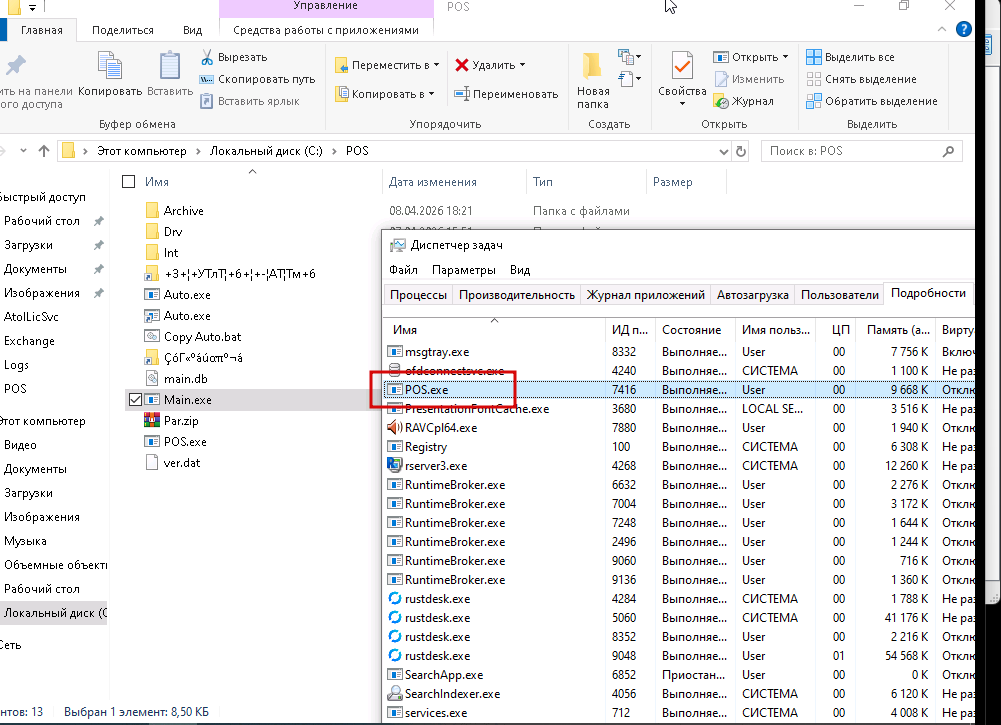Open the Поделиться ribbon tab
Screen dimensions: 1001x725
point(123,30)
